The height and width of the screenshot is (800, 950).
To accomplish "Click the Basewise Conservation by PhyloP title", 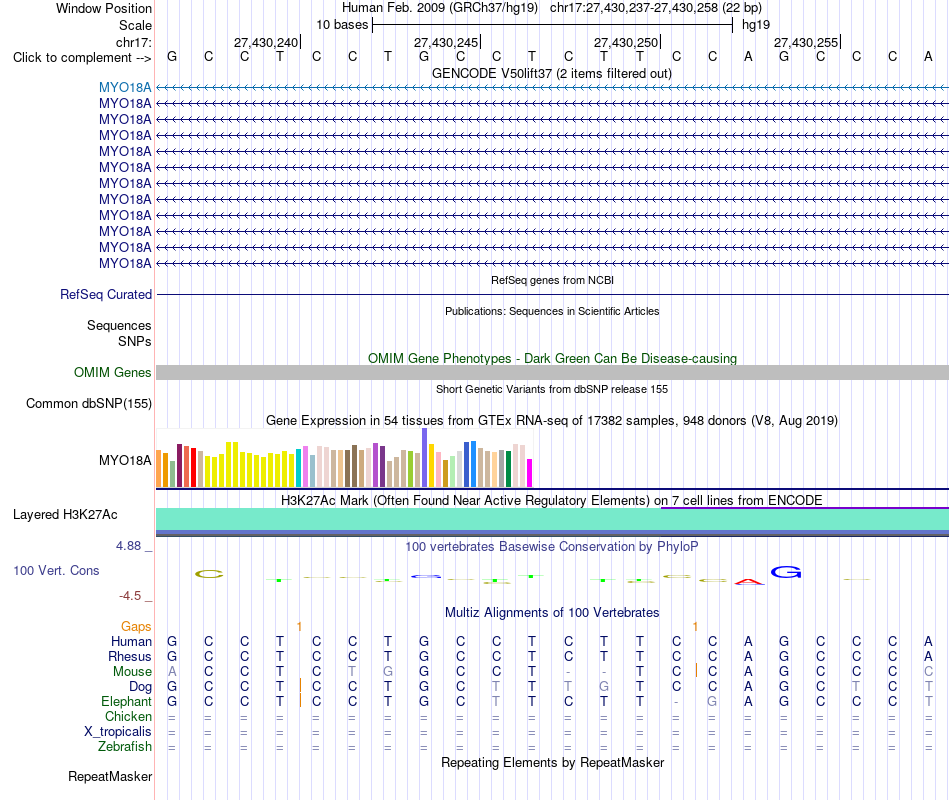I will point(552,547).
